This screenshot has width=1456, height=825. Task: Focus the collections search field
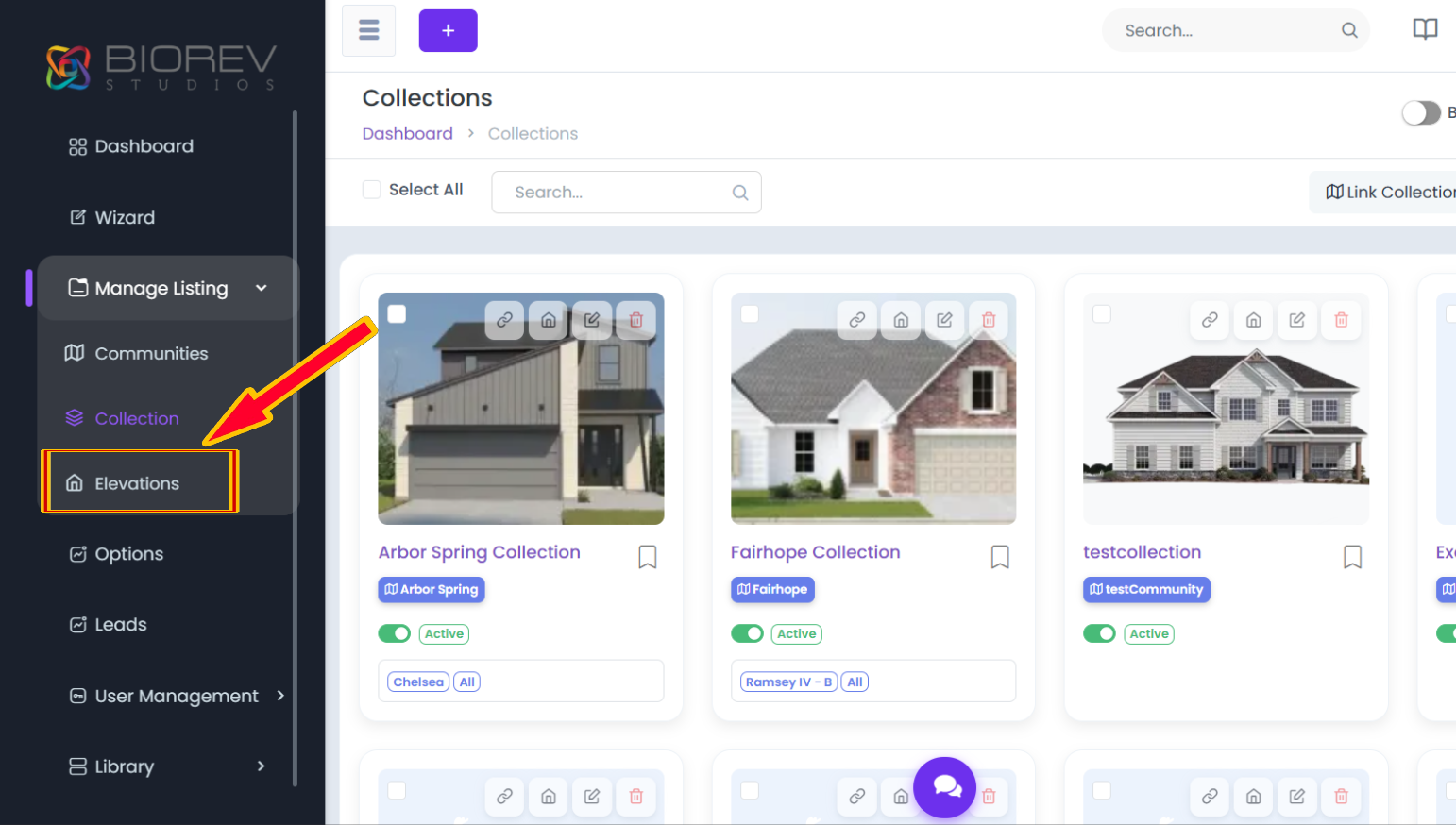(x=626, y=193)
